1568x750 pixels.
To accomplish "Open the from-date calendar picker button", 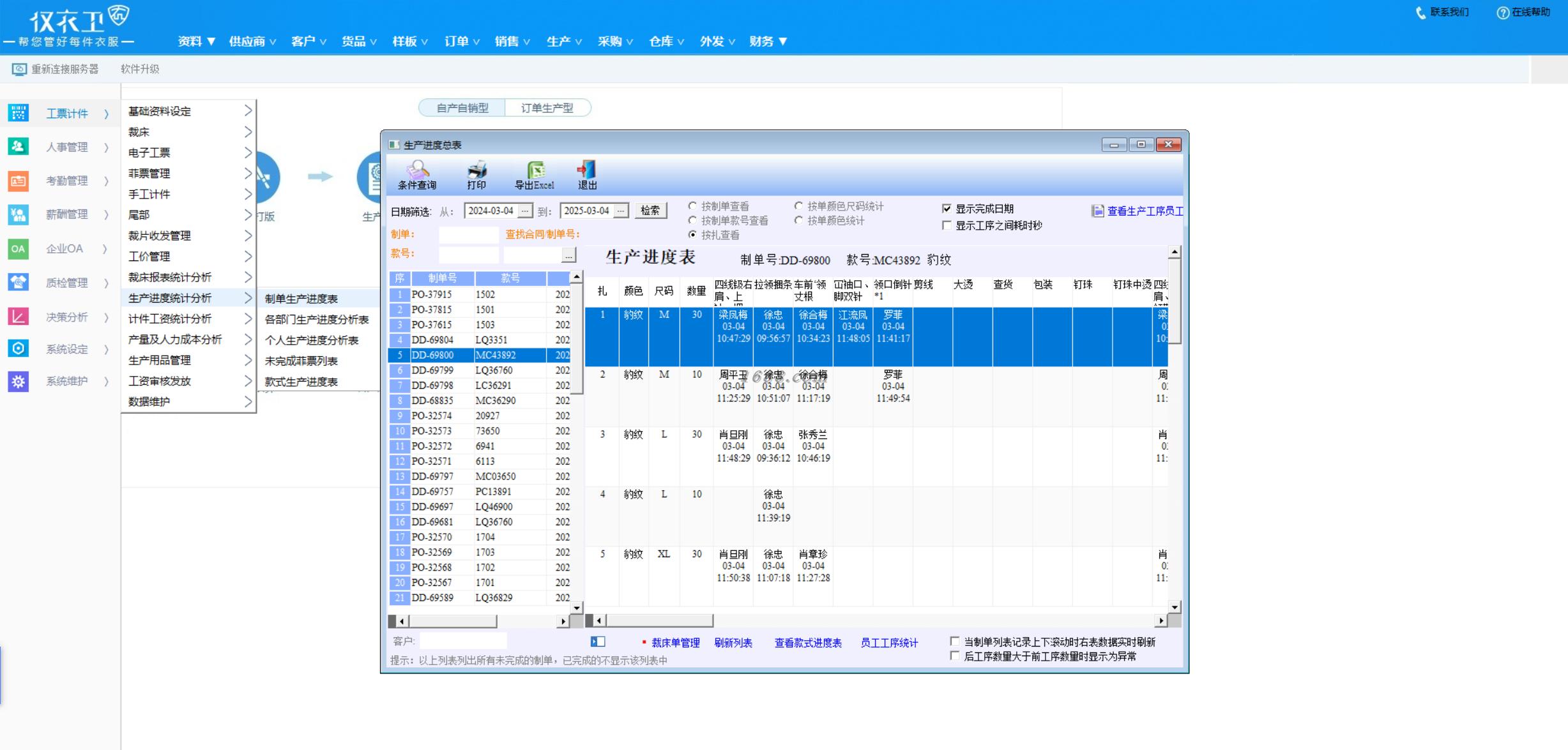I will [525, 211].
